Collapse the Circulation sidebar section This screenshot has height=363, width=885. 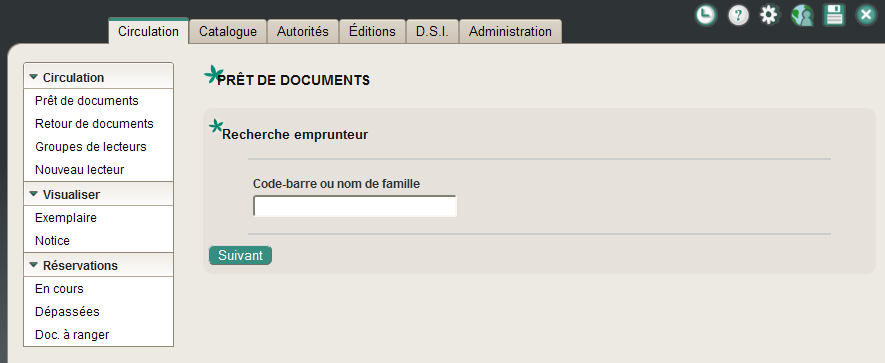pos(33,77)
